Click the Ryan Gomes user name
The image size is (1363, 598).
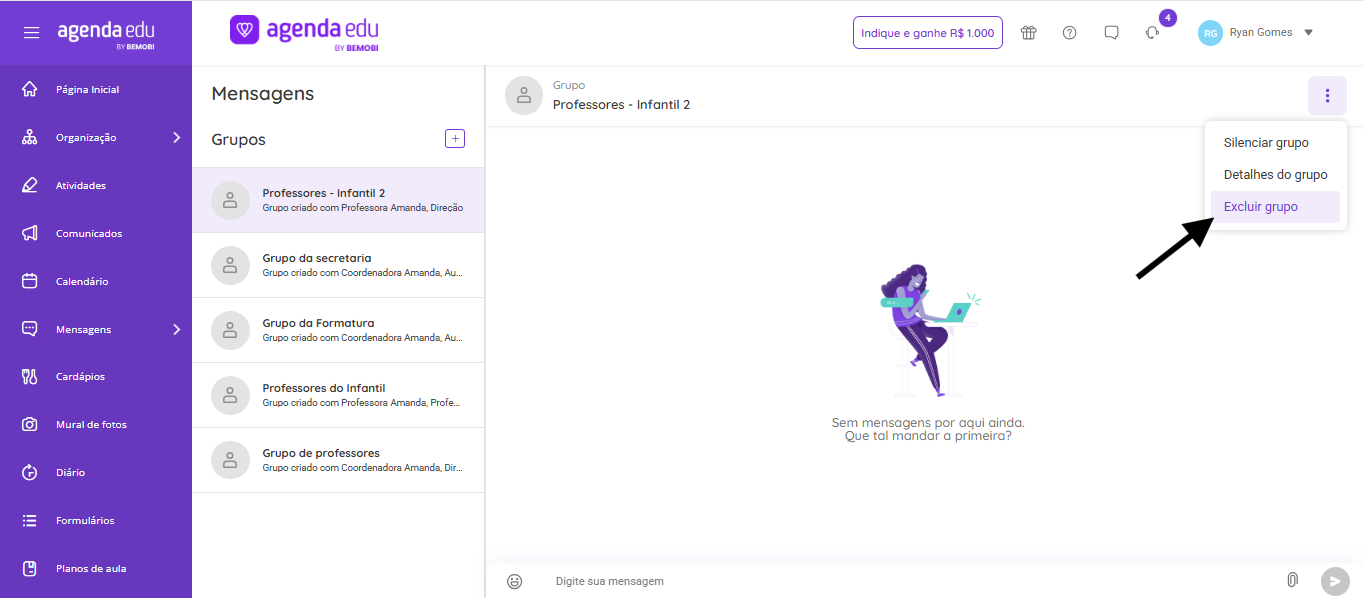coord(1261,33)
